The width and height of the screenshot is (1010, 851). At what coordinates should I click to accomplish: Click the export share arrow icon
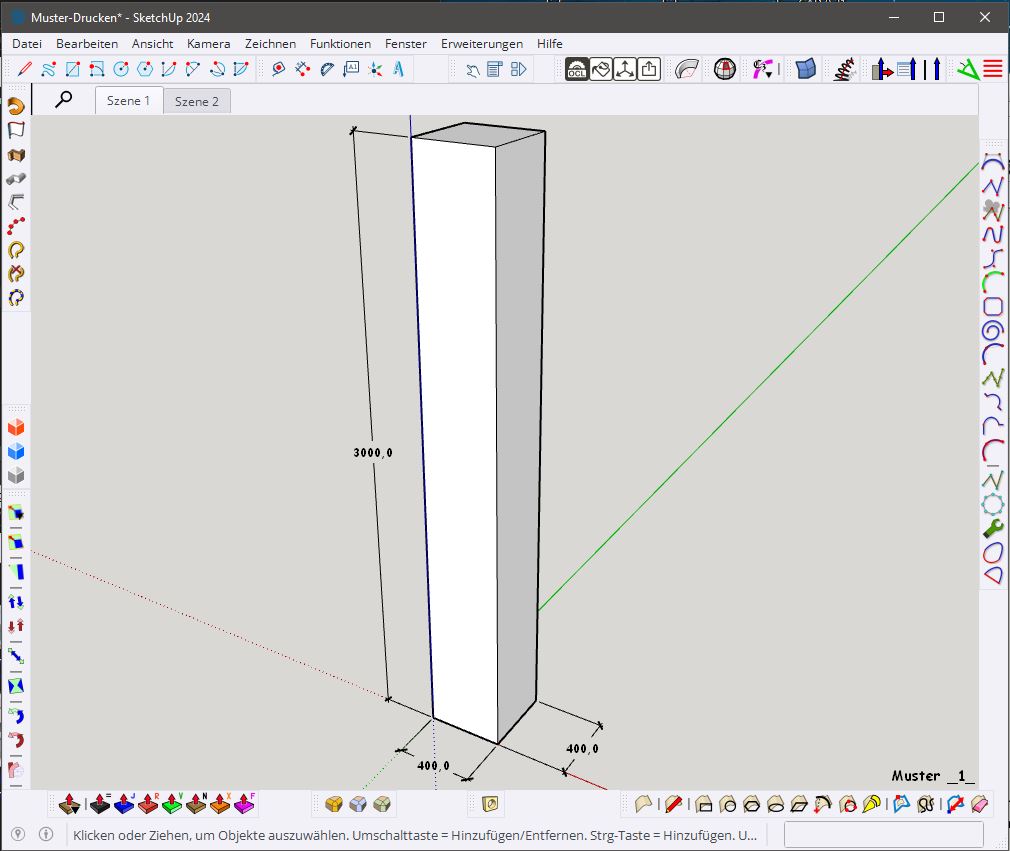(649, 69)
